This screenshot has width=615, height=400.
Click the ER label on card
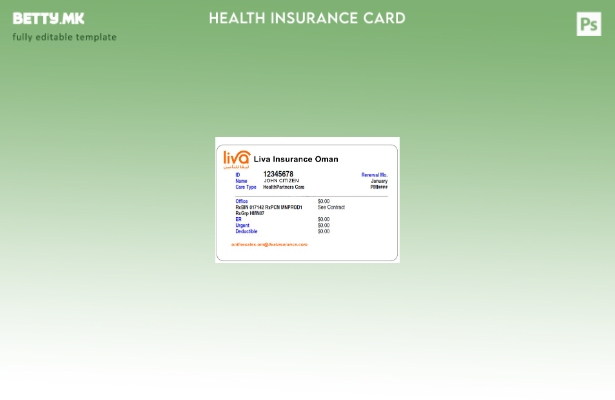(238, 219)
